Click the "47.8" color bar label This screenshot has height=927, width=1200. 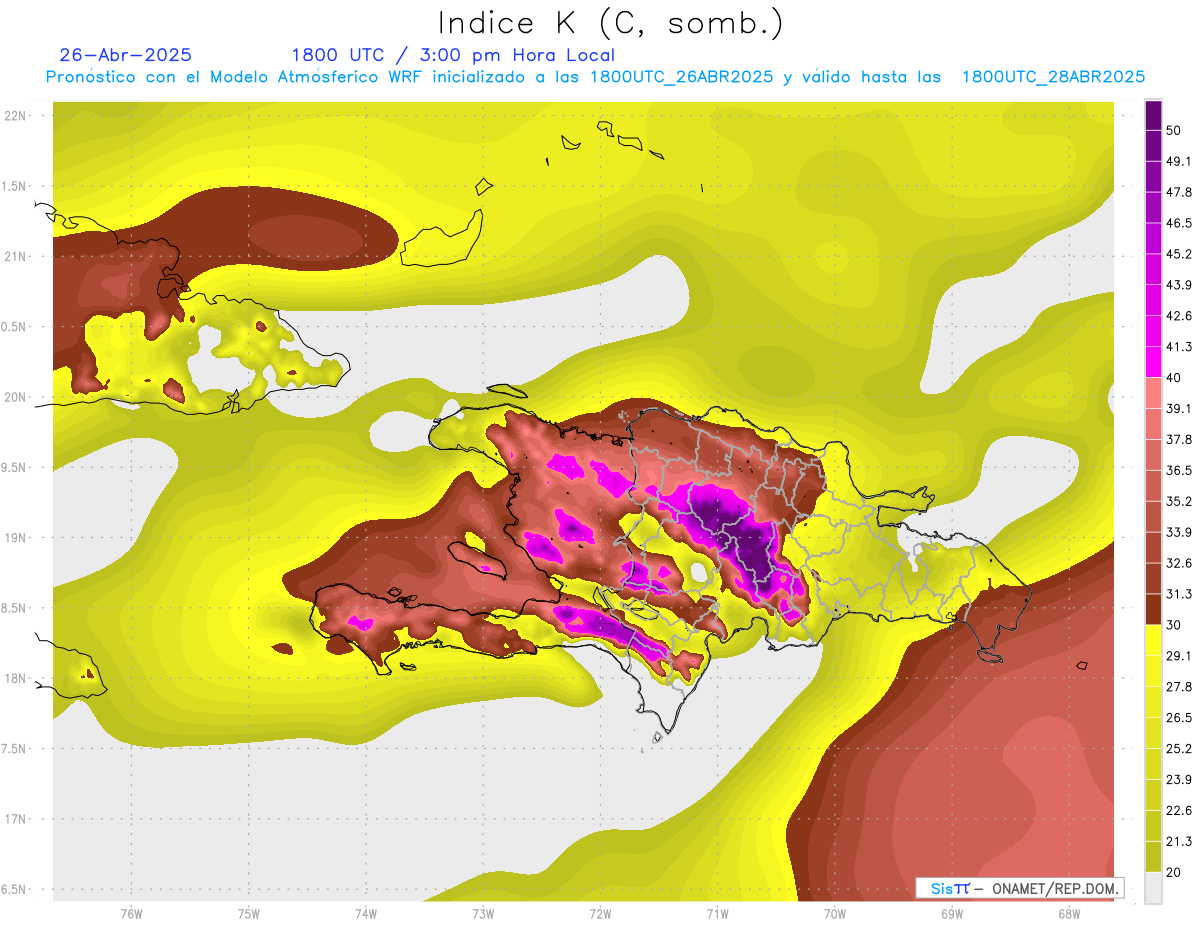(x=1179, y=192)
